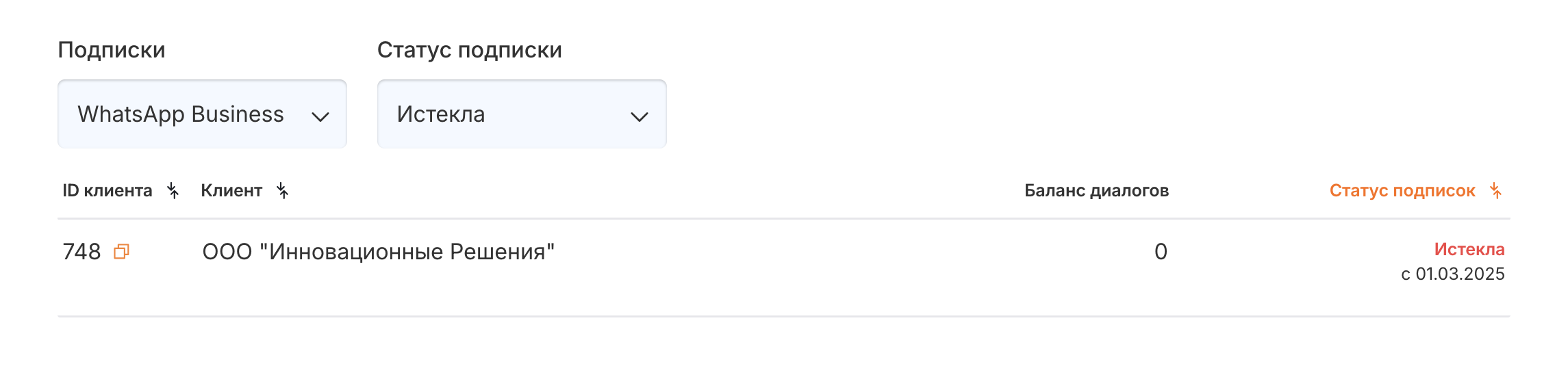The width and height of the screenshot is (1568, 390).
Task: Open client ООО "Инновационные Решения"
Action: tap(378, 252)
